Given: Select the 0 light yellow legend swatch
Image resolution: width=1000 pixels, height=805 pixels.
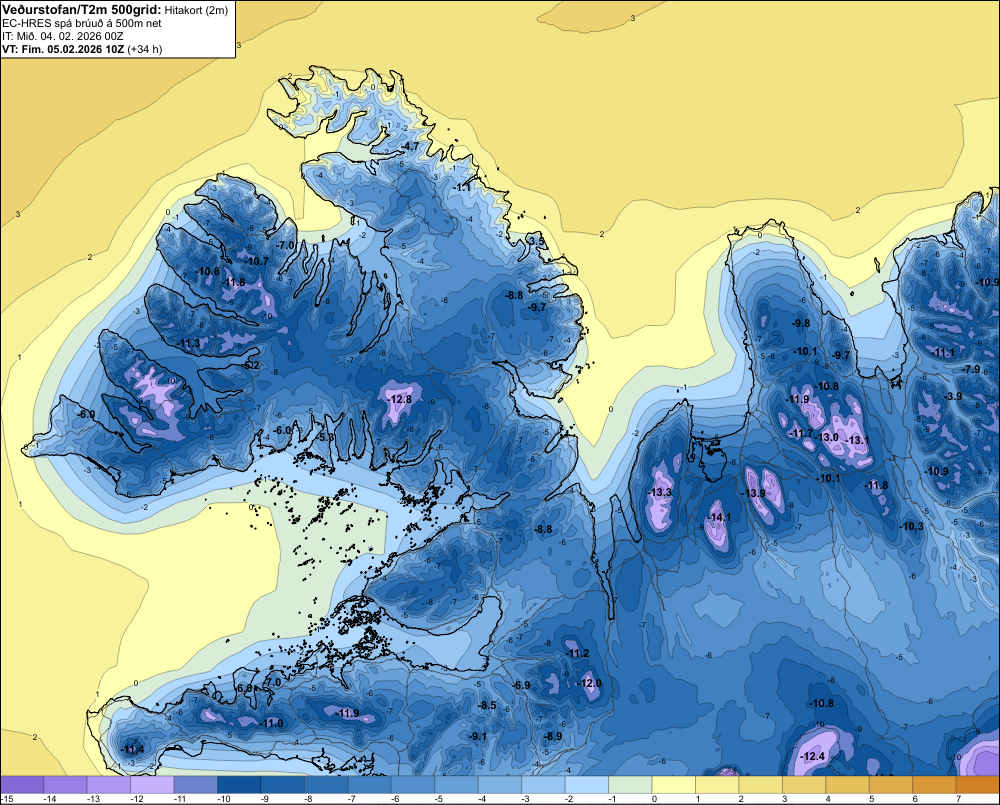Looking at the screenshot, I should [673, 785].
